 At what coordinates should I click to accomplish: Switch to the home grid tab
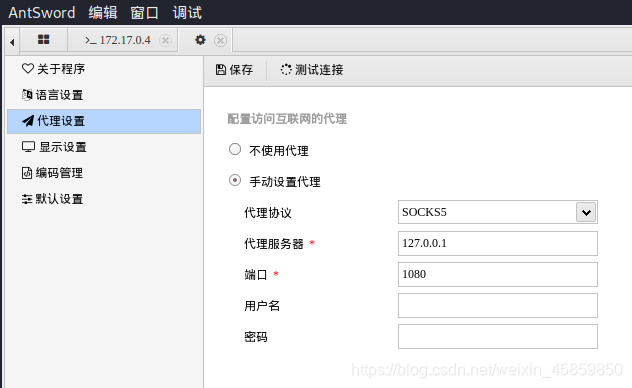point(44,40)
